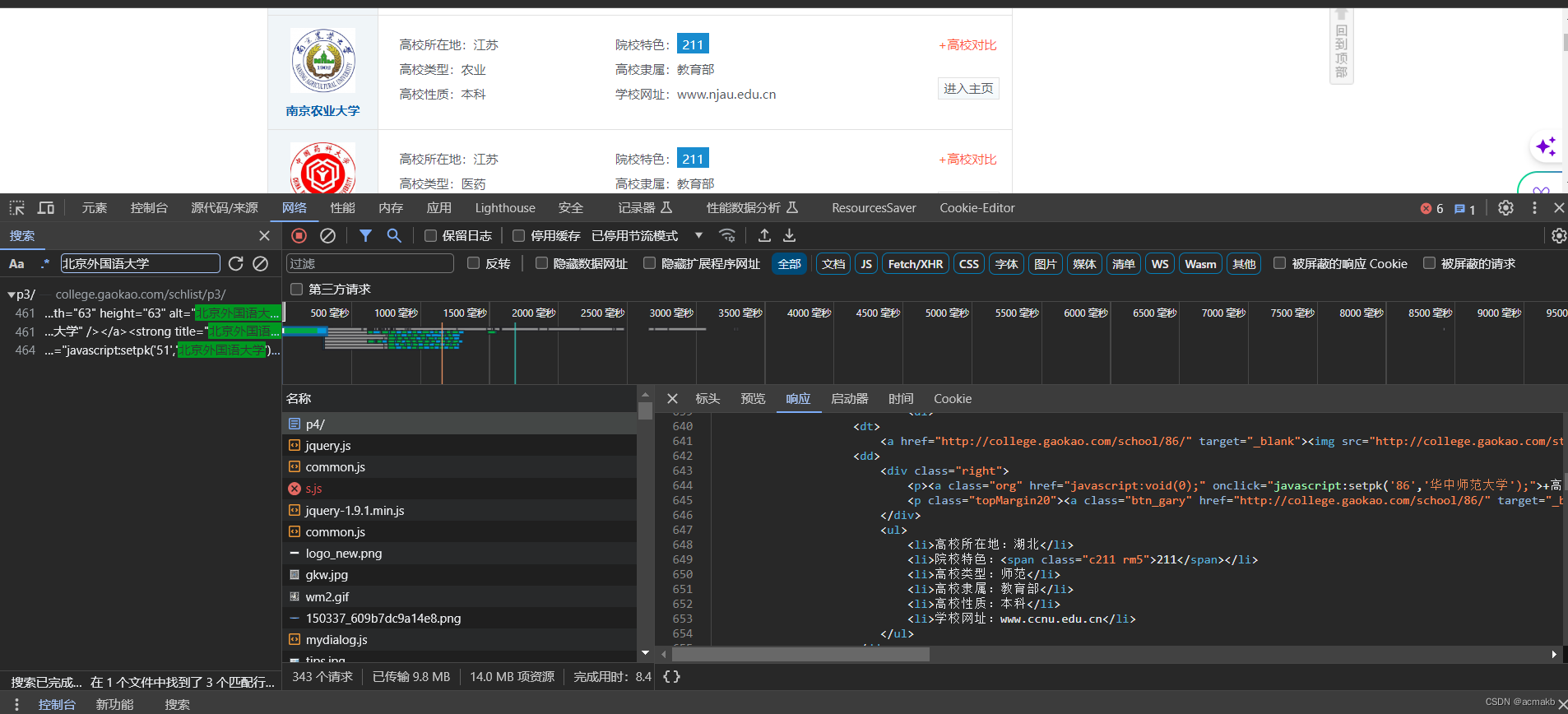Open bottom drawer three-dot menu
1568x714 pixels.
tap(16, 704)
